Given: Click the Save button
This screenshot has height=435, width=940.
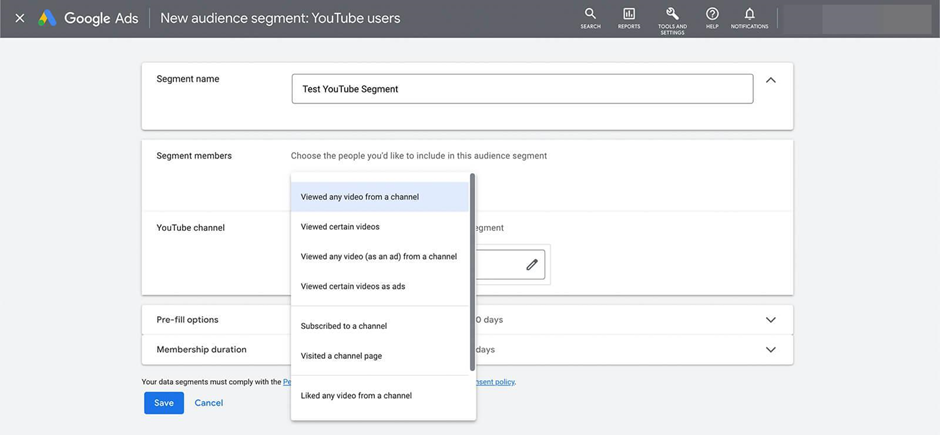Looking at the screenshot, I should click(164, 403).
